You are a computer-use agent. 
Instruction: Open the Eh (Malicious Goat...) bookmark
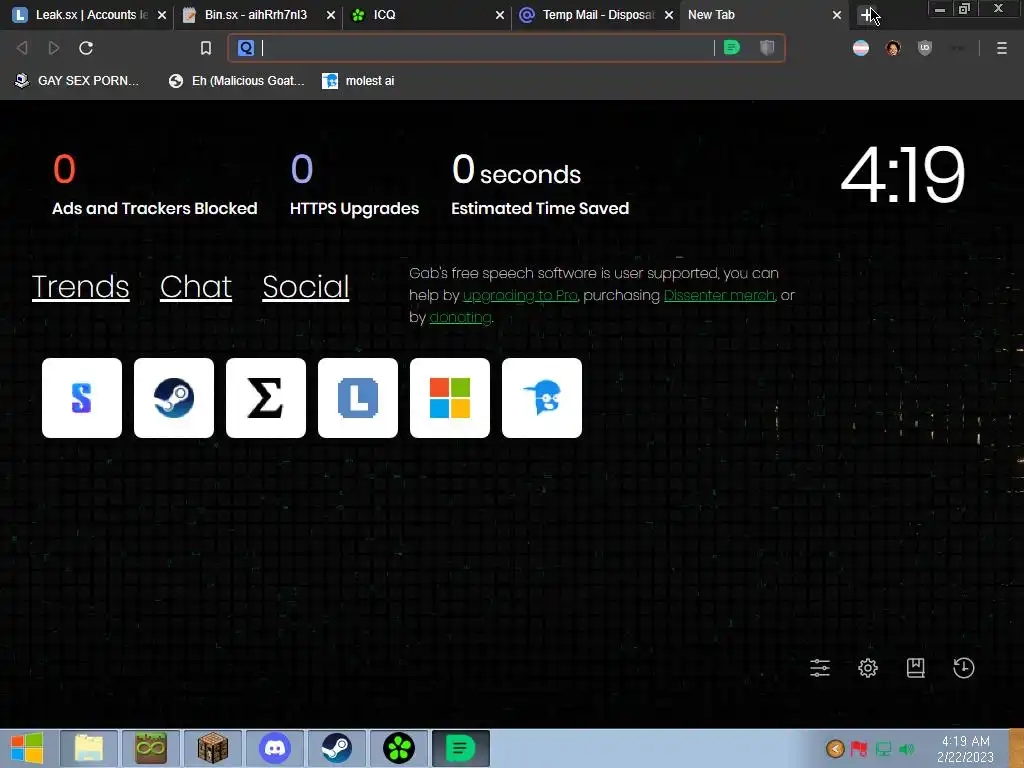tap(236, 80)
